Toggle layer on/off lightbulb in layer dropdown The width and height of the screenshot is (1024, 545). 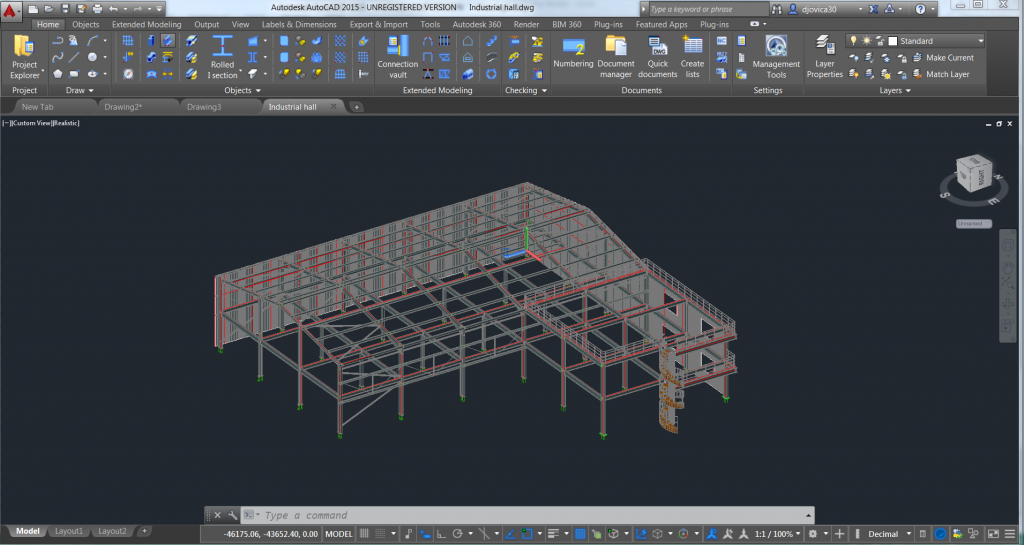[x=853, y=40]
